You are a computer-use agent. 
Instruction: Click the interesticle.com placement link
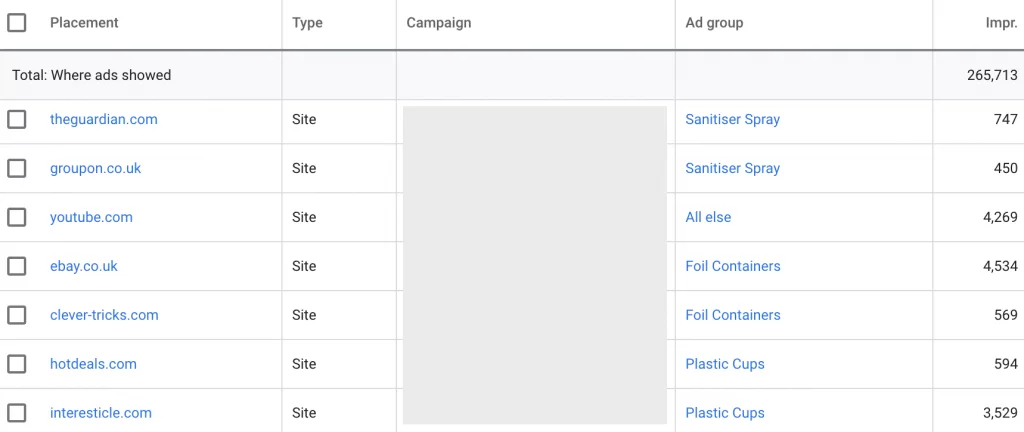click(101, 412)
